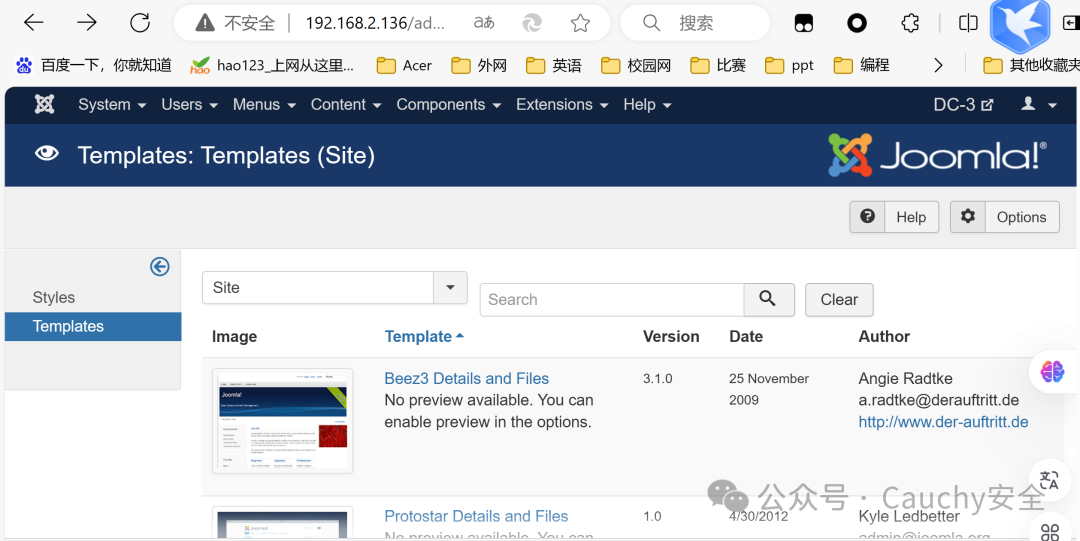Open the Acer bookmarks folder
Image resolution: width=1080 pixels, height=541 pixels.
coord(404,65)
